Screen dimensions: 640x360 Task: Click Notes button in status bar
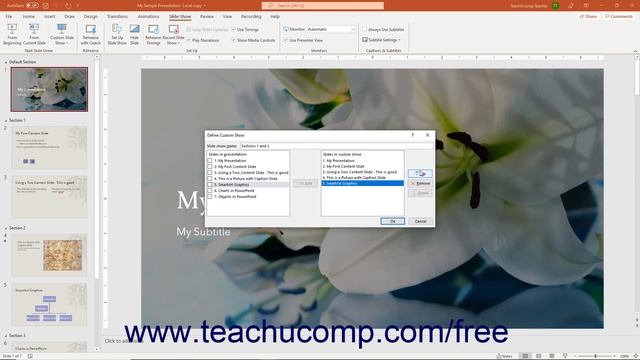(505, 356)
